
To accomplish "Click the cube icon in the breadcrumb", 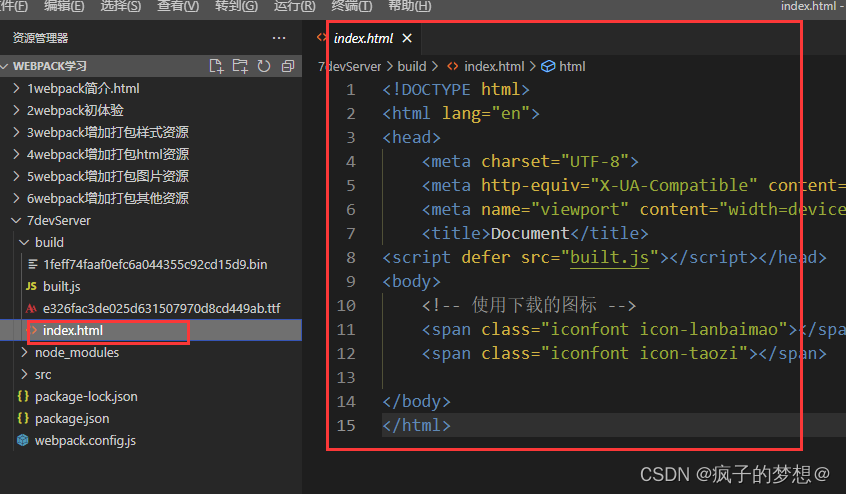I will (548, 66).
